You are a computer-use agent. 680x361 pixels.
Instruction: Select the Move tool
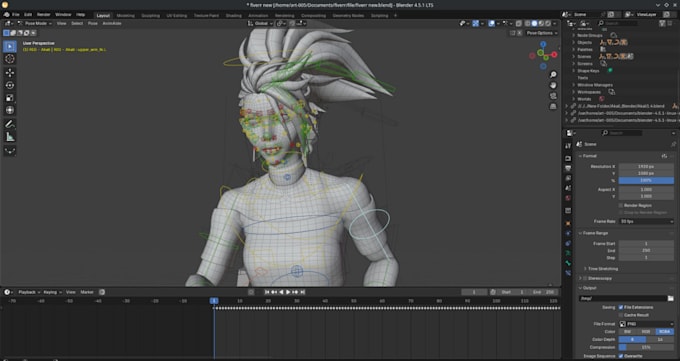[10, 73]
